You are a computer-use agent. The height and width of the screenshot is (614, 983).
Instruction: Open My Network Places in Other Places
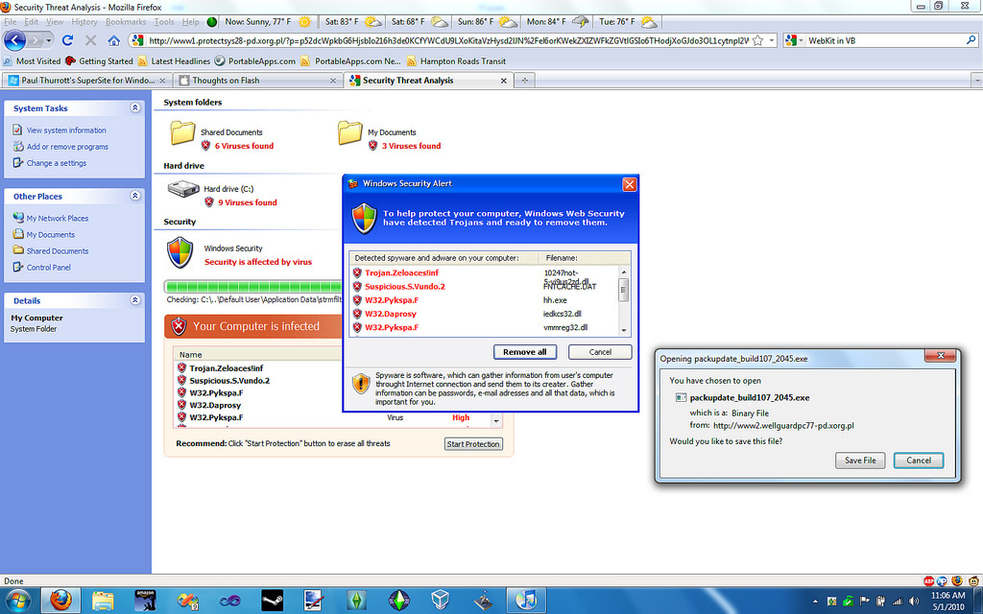(57, 218)
